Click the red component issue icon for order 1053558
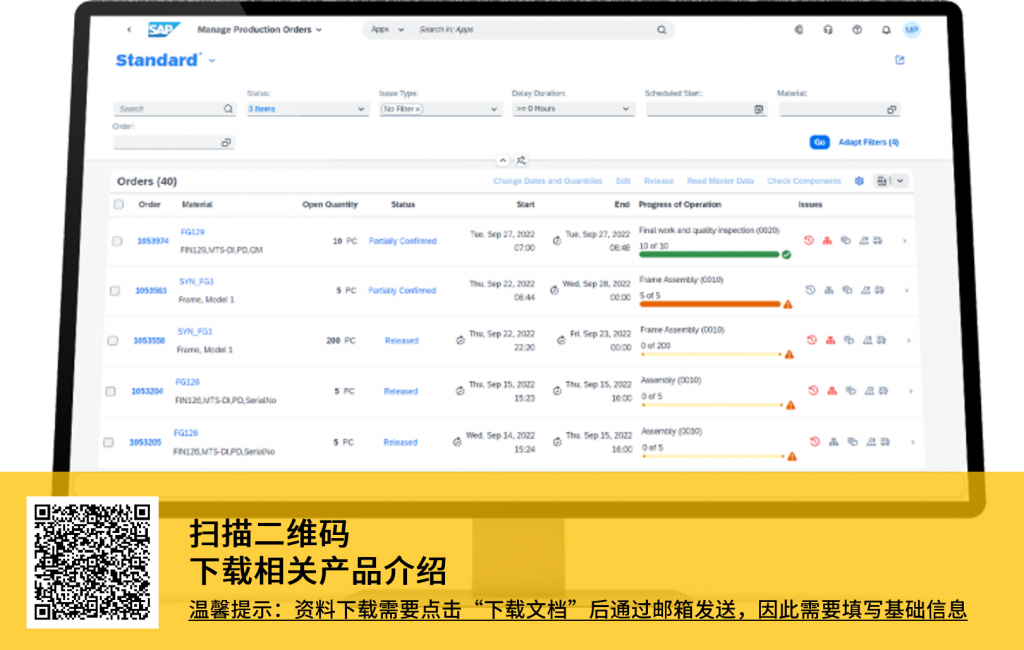Image resolution: width=1024 pixels, height=650 pixels. pyautogui.click(x=829, y=340)
